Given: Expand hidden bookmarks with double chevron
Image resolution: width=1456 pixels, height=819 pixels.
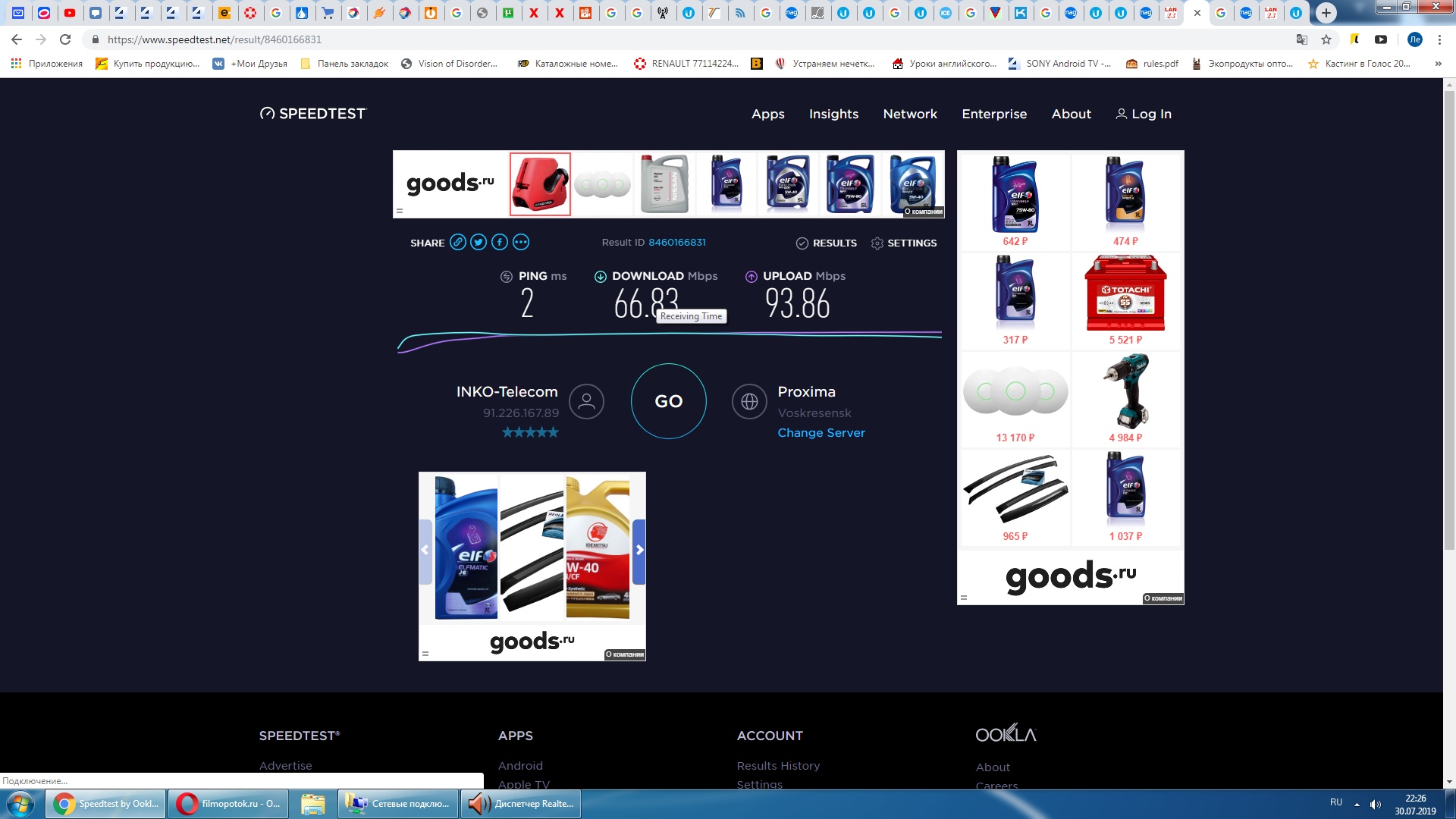Looking at the screenshot, I should coord(1439,64).
